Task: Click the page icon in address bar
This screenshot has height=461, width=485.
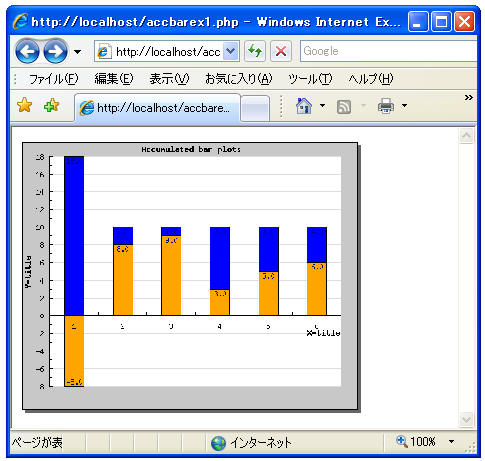Action: 104,52
